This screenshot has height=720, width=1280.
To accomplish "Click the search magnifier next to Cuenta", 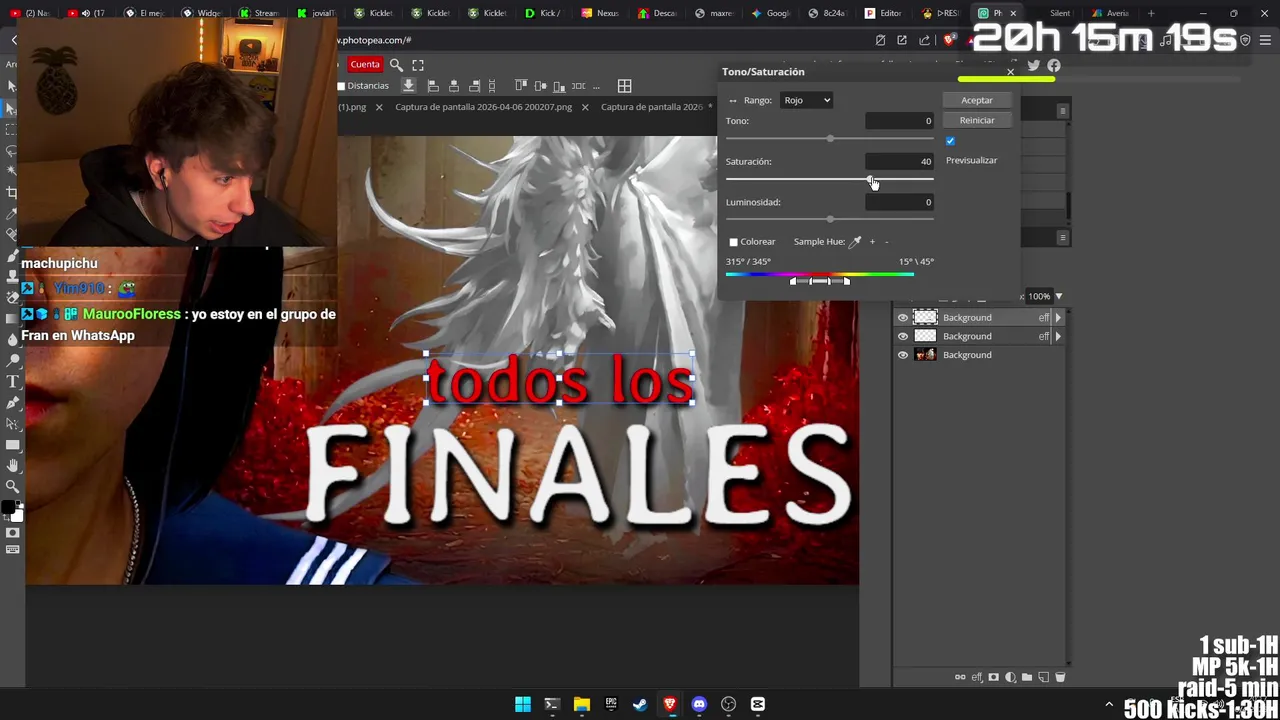I will [x=396, y=65].
